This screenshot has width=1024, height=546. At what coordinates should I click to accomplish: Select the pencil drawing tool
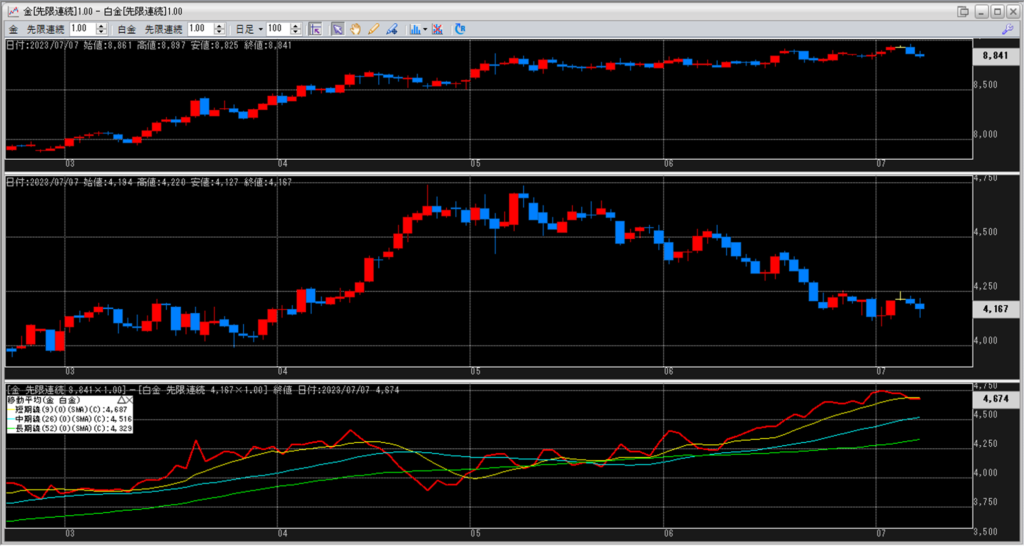[373, 29]
